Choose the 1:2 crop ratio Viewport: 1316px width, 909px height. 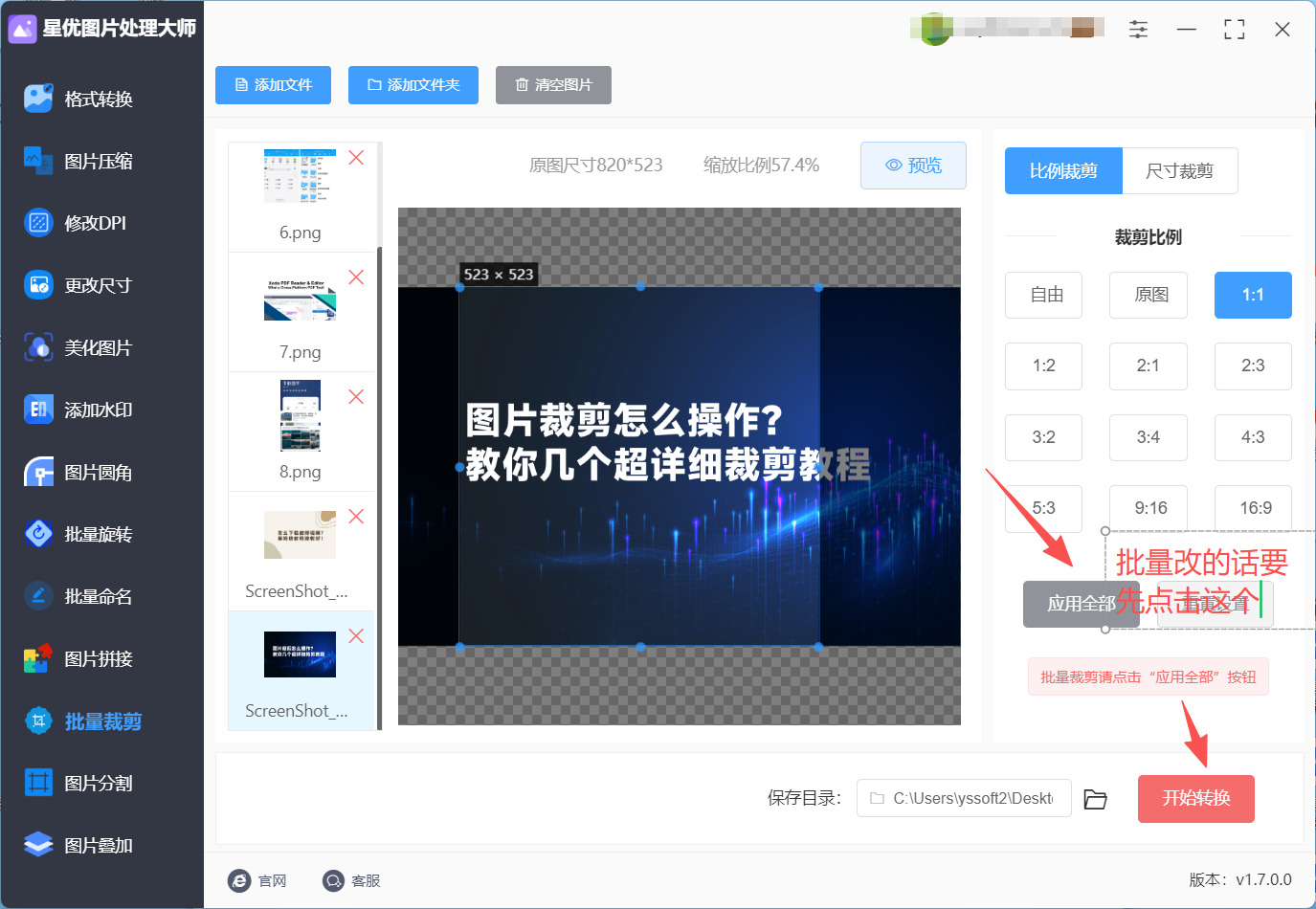1044,366
